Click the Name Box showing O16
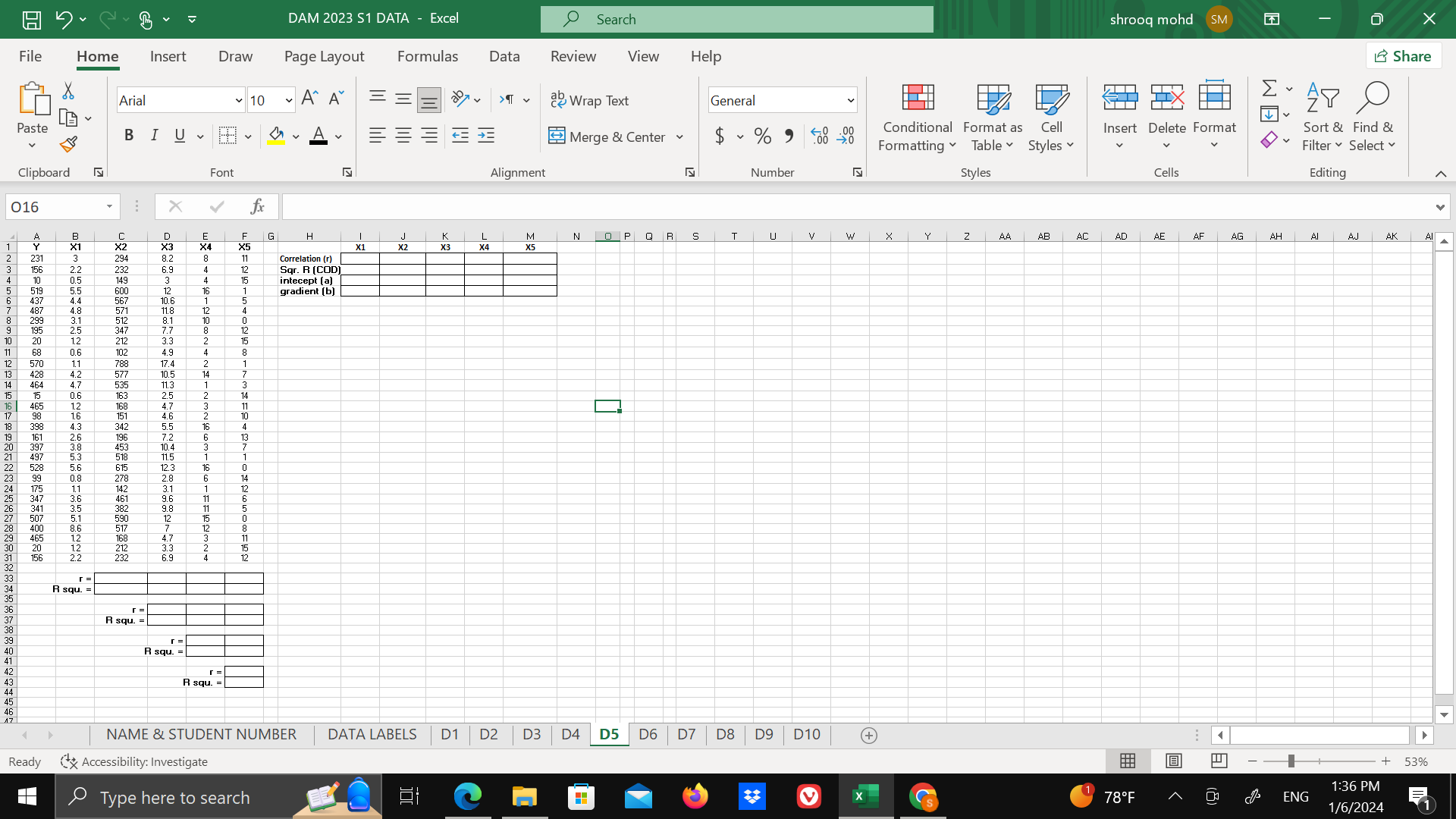This screenshot has height=819, width=1456. tap(53, 206)
